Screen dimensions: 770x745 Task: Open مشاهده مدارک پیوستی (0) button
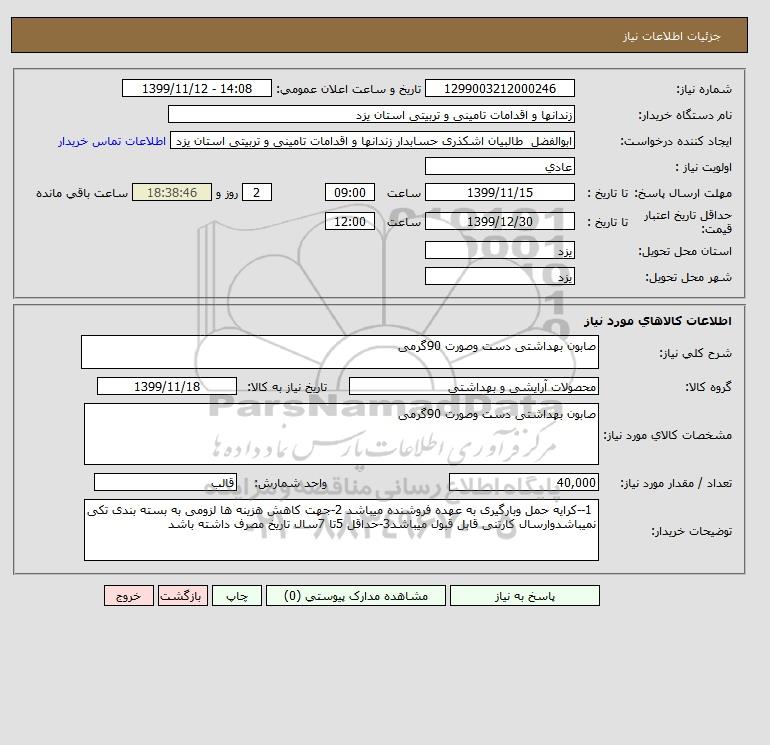[x=356, y=596]
